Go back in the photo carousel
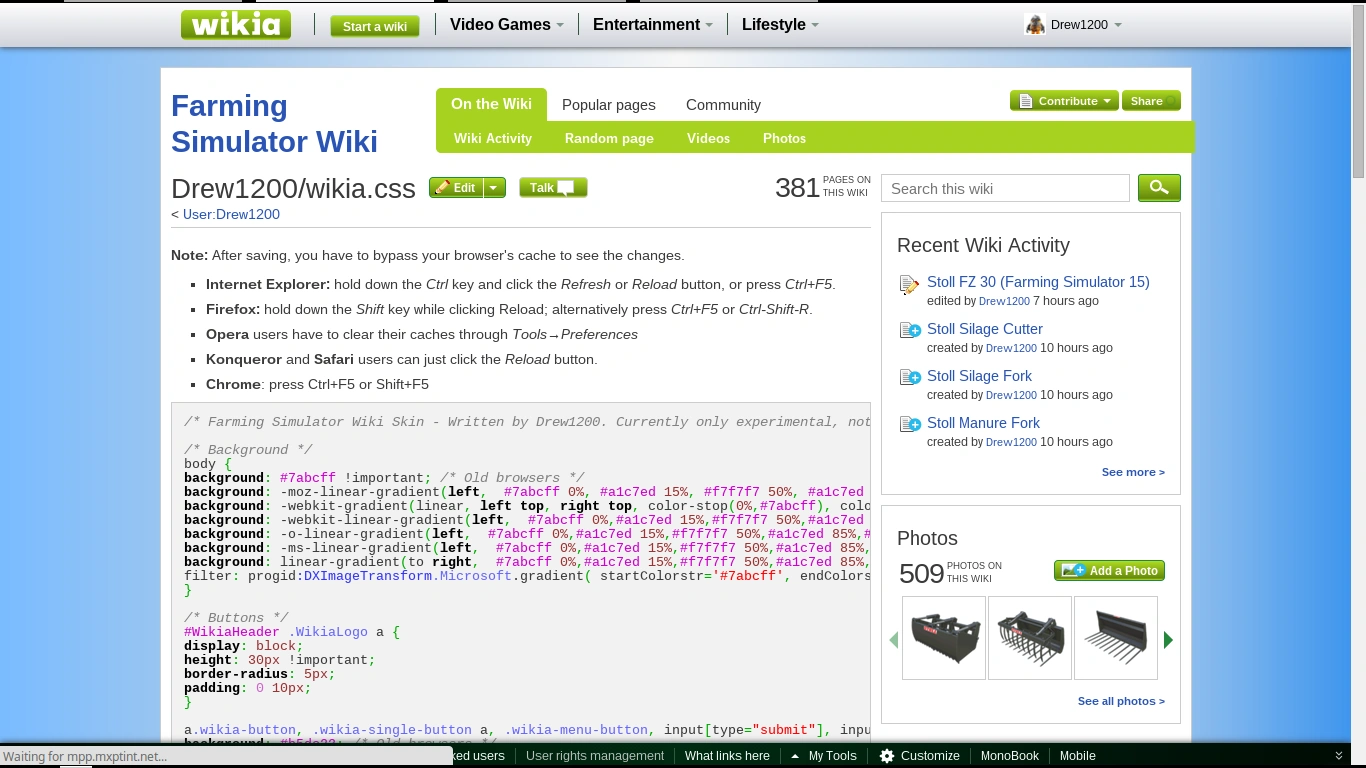The width and height of the screenshot is (1366, 768). 893,639
